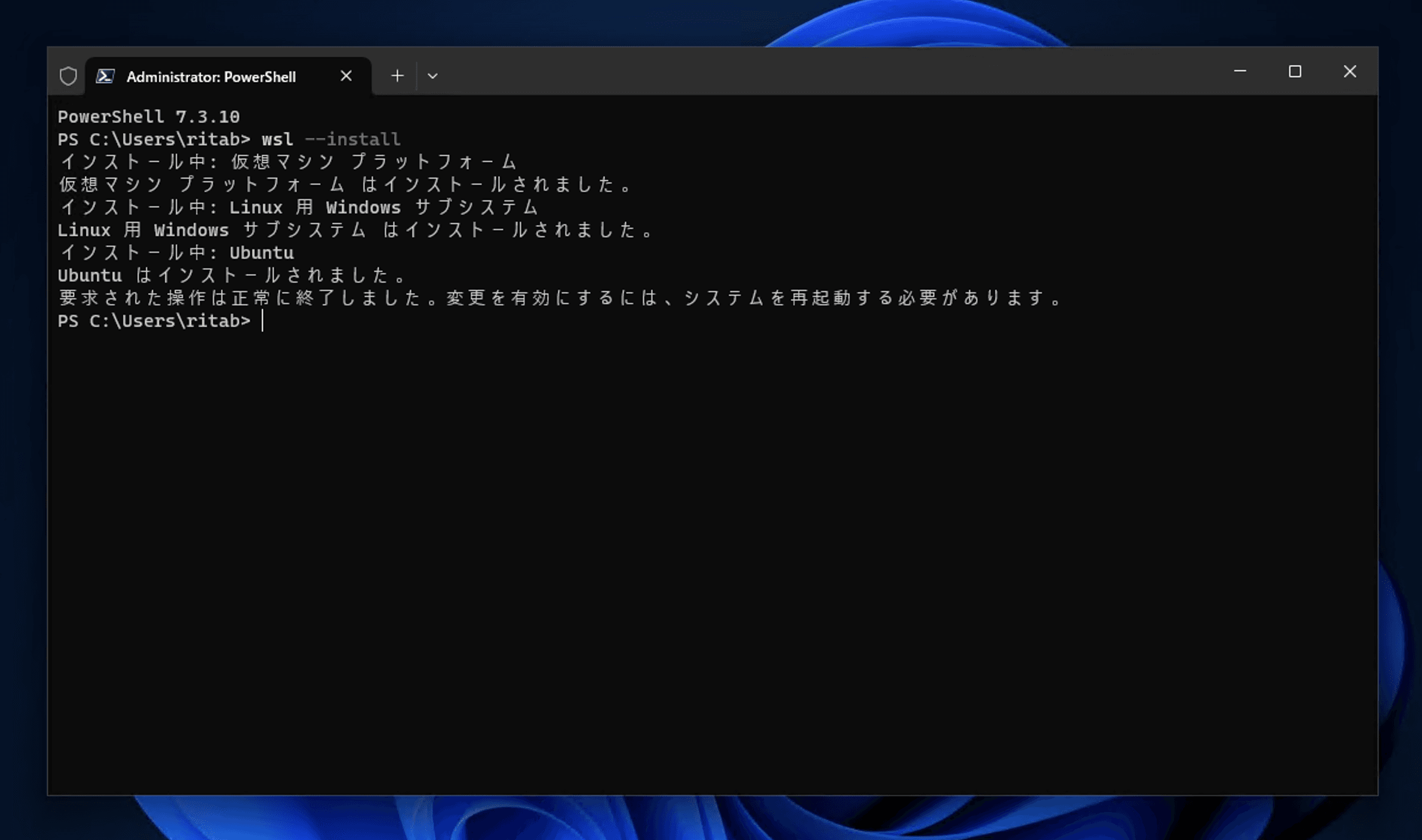Screen dimensions: 1422x840
Task: Click the 'PowerShell 7.3.10' version line
Action: tap(149, 117)
